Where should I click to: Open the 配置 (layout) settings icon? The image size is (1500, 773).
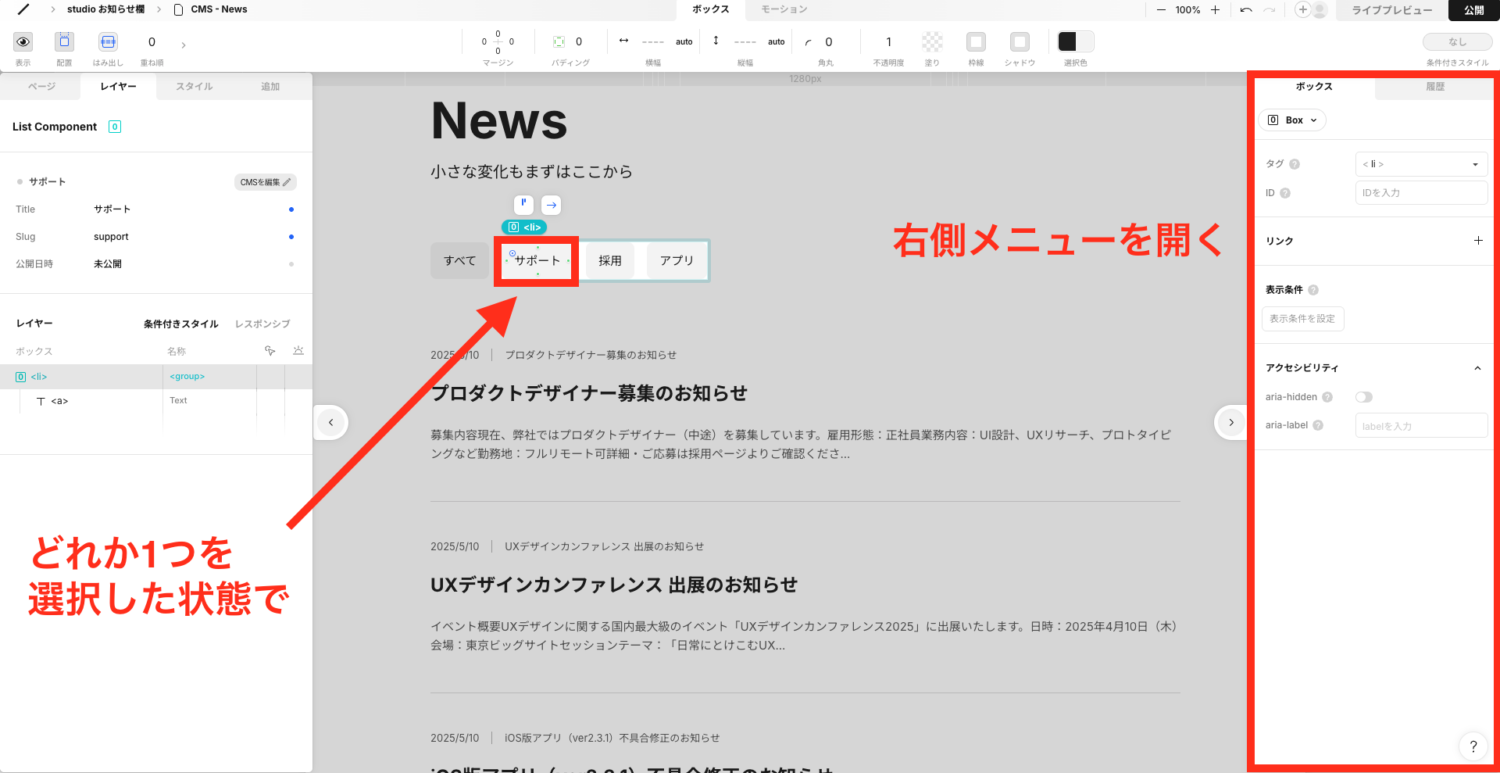[x=63, y=42]
